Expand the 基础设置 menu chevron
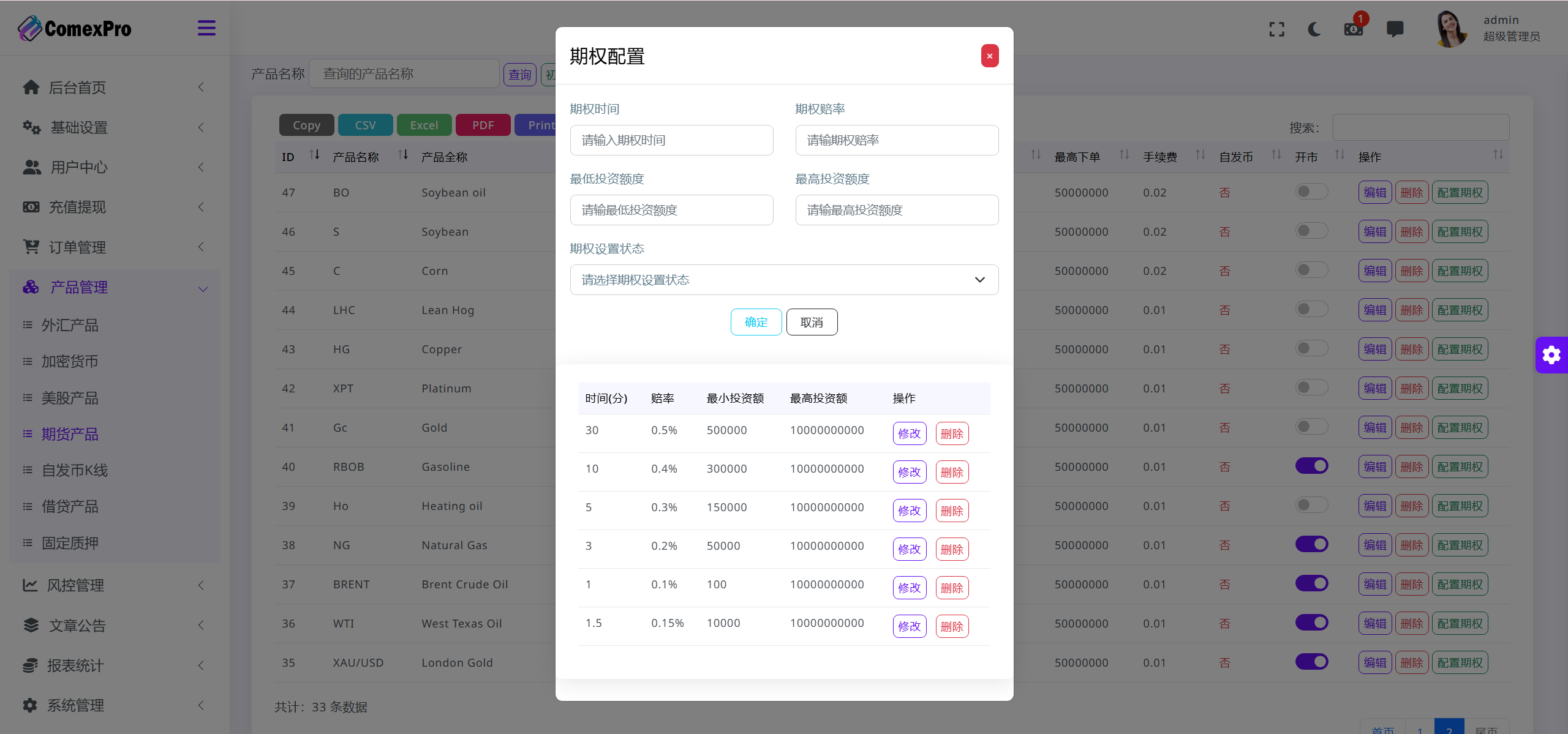1568x734 pixels. coord(201,127)
